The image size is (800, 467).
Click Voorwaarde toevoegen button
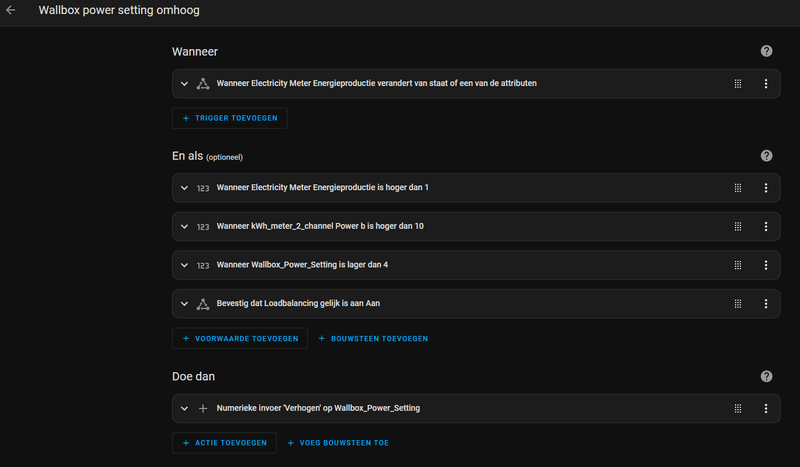coord(240,339)
